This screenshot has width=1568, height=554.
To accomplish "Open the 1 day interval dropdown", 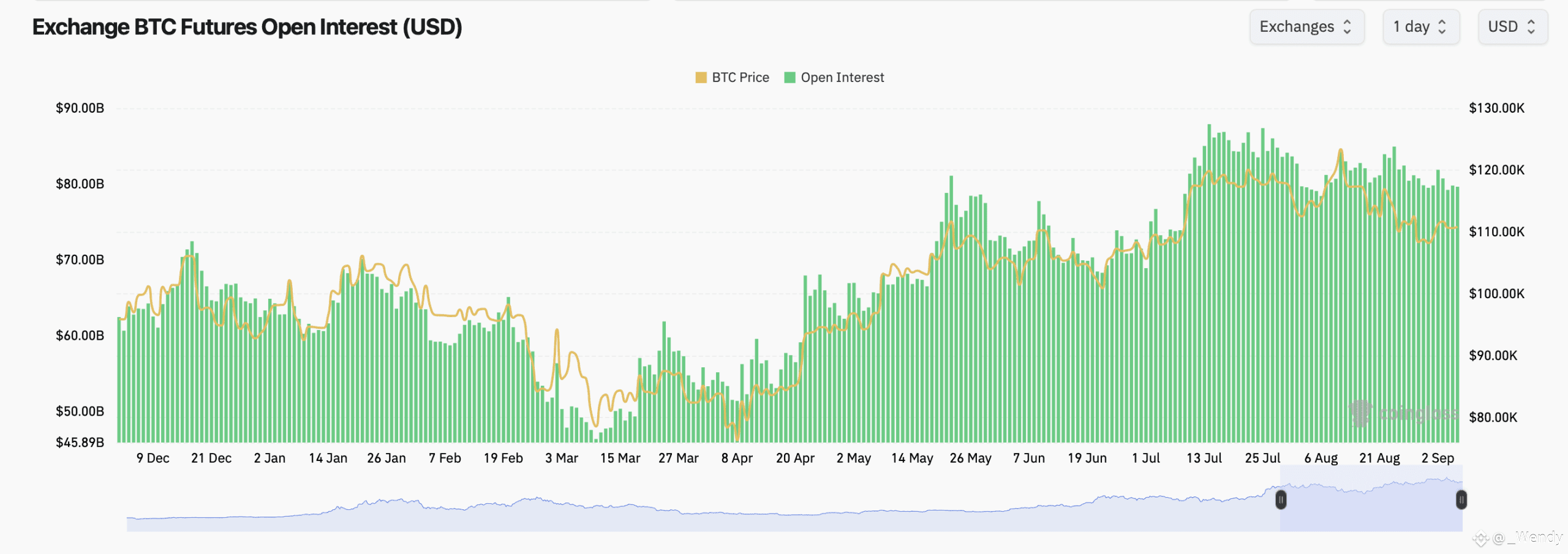I will (x=1421, y=27).
